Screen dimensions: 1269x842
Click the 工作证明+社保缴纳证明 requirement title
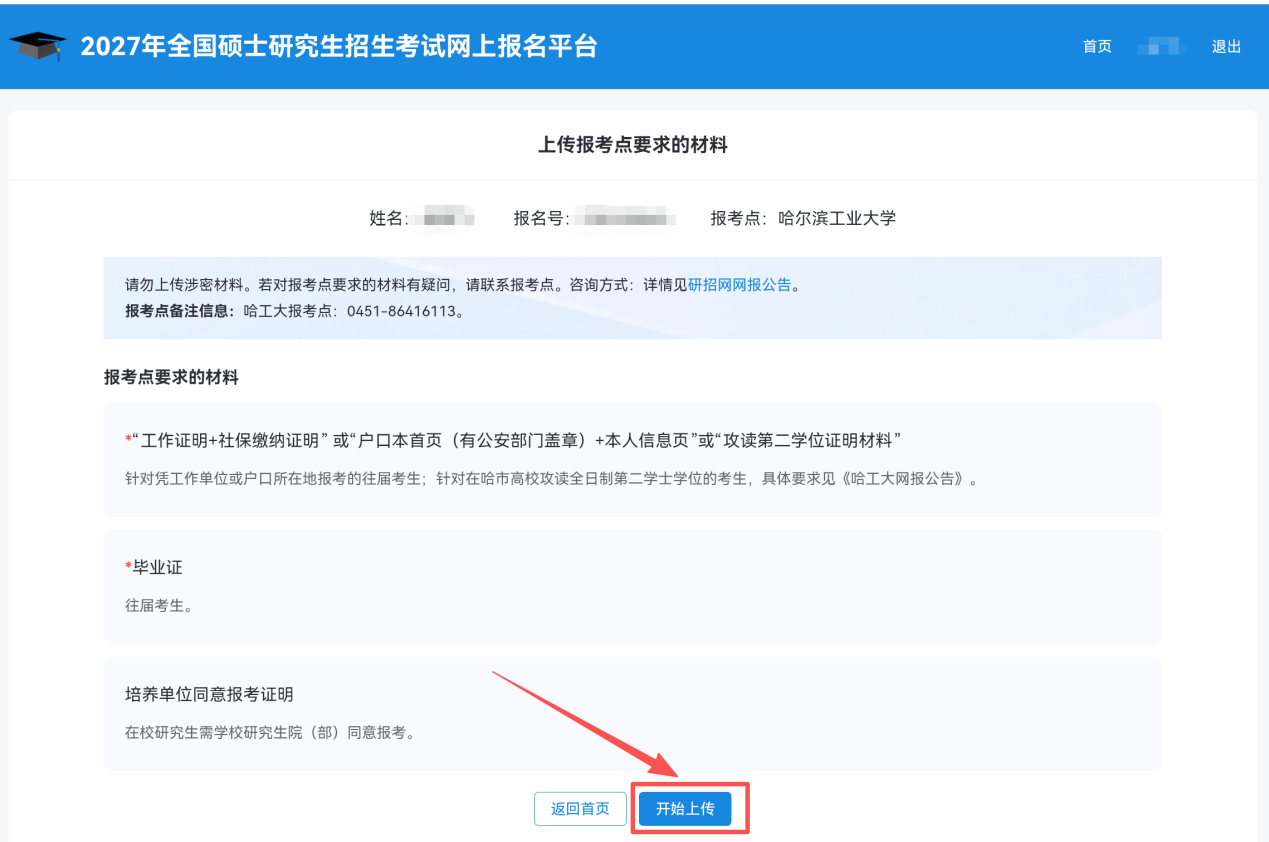tap(513, 441)
